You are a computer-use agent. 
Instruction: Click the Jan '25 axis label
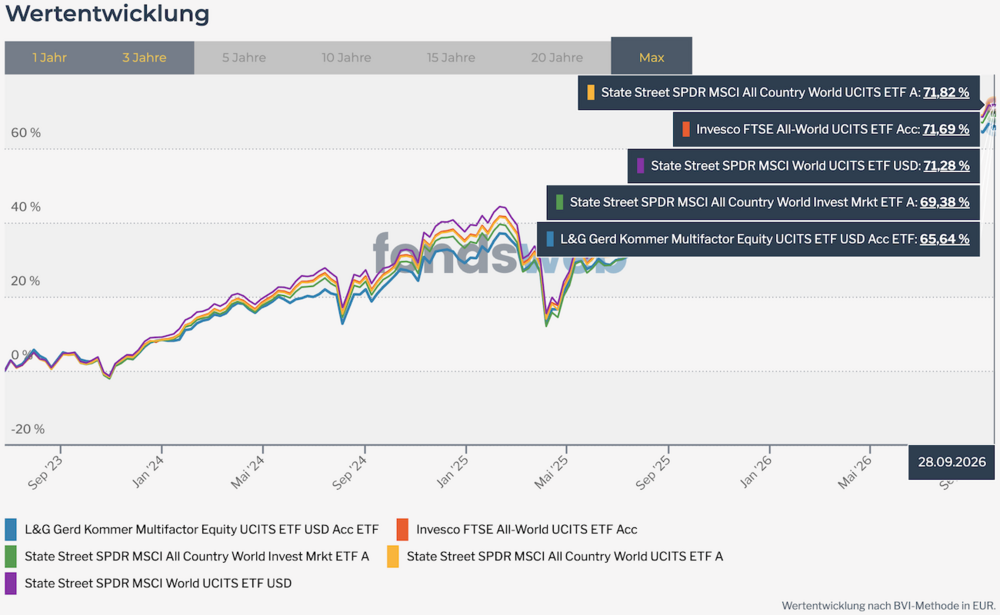pyautogui.click(x=452, y=472)
